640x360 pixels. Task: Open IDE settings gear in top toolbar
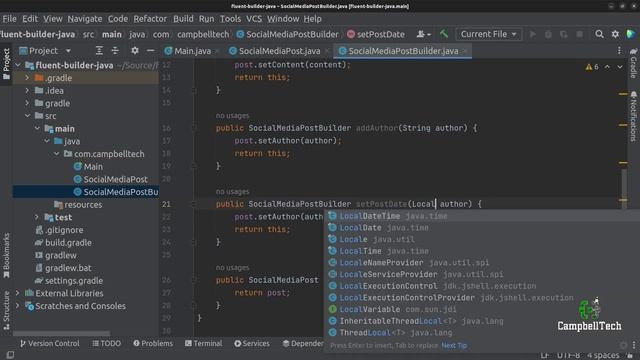pos(615,34)
